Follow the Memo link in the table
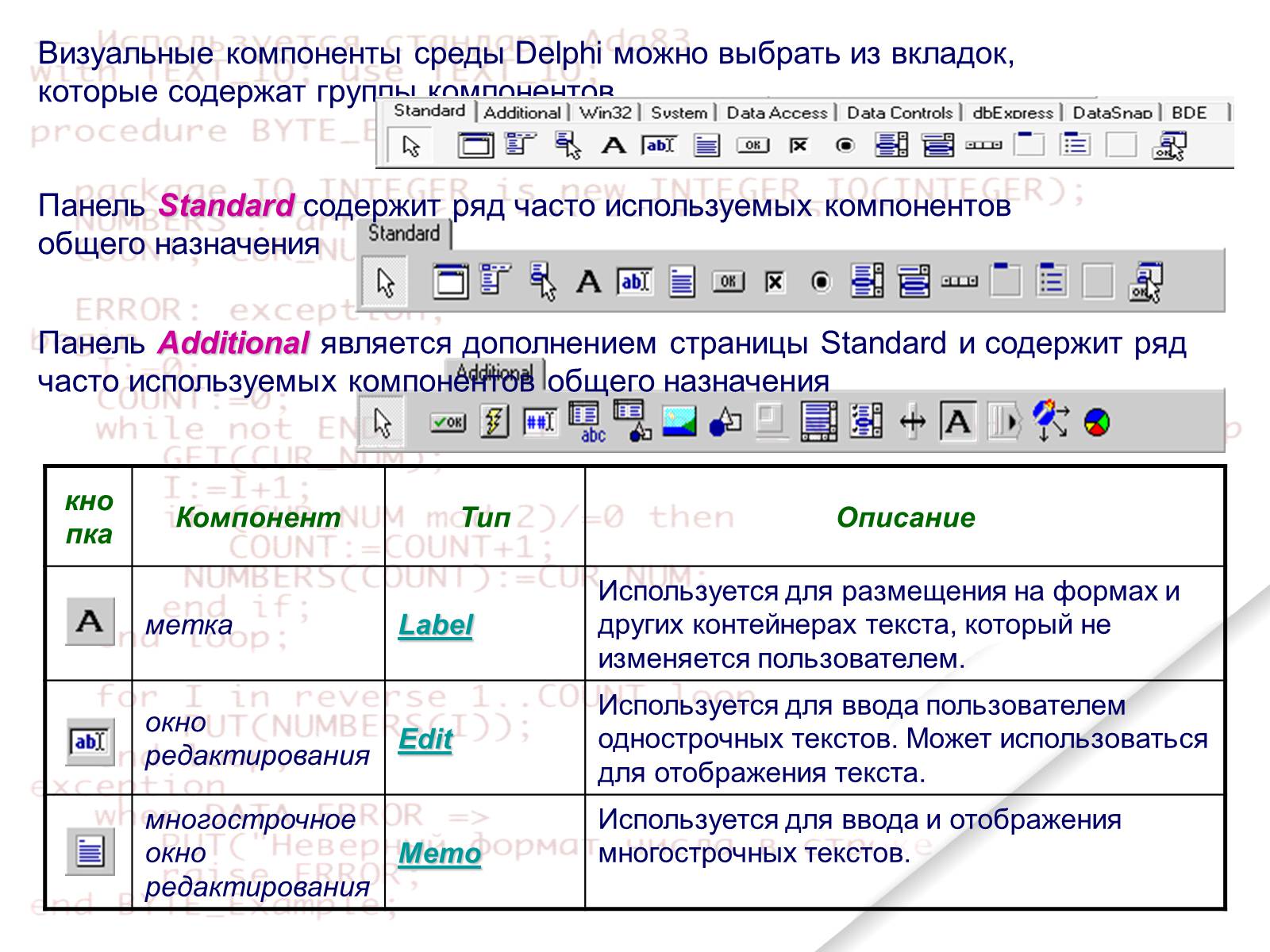This screenshot has width=1270, height=952. [439, 854]
